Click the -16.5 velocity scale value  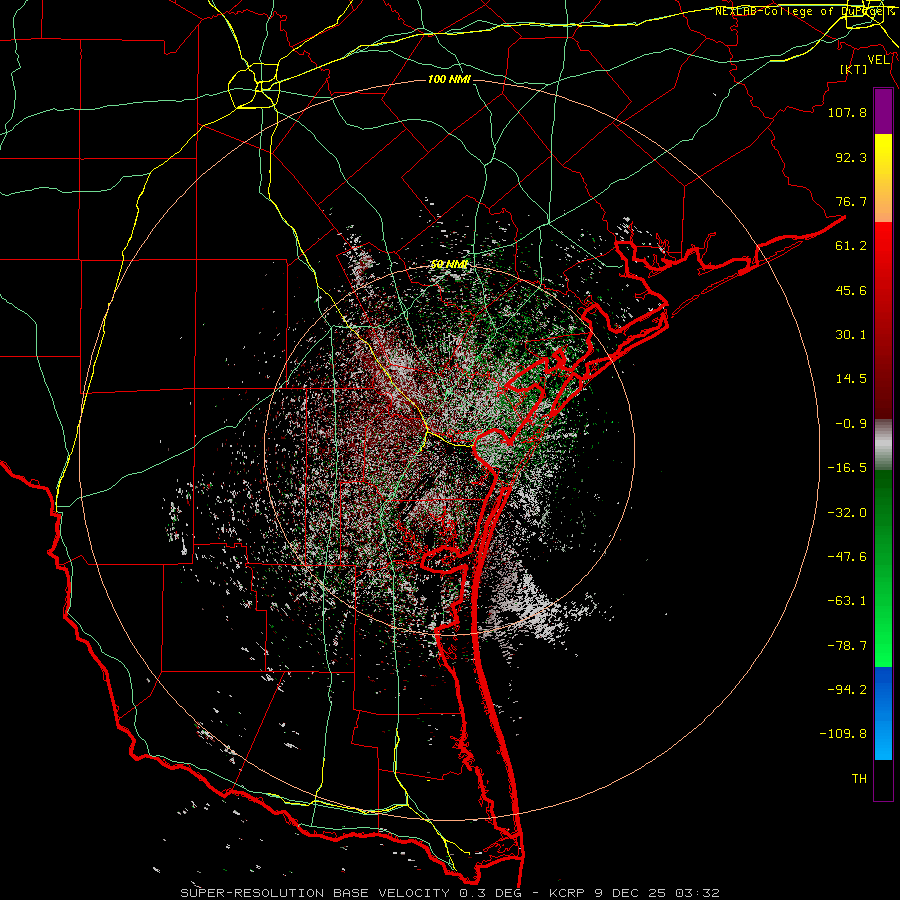tap(847, 468)
